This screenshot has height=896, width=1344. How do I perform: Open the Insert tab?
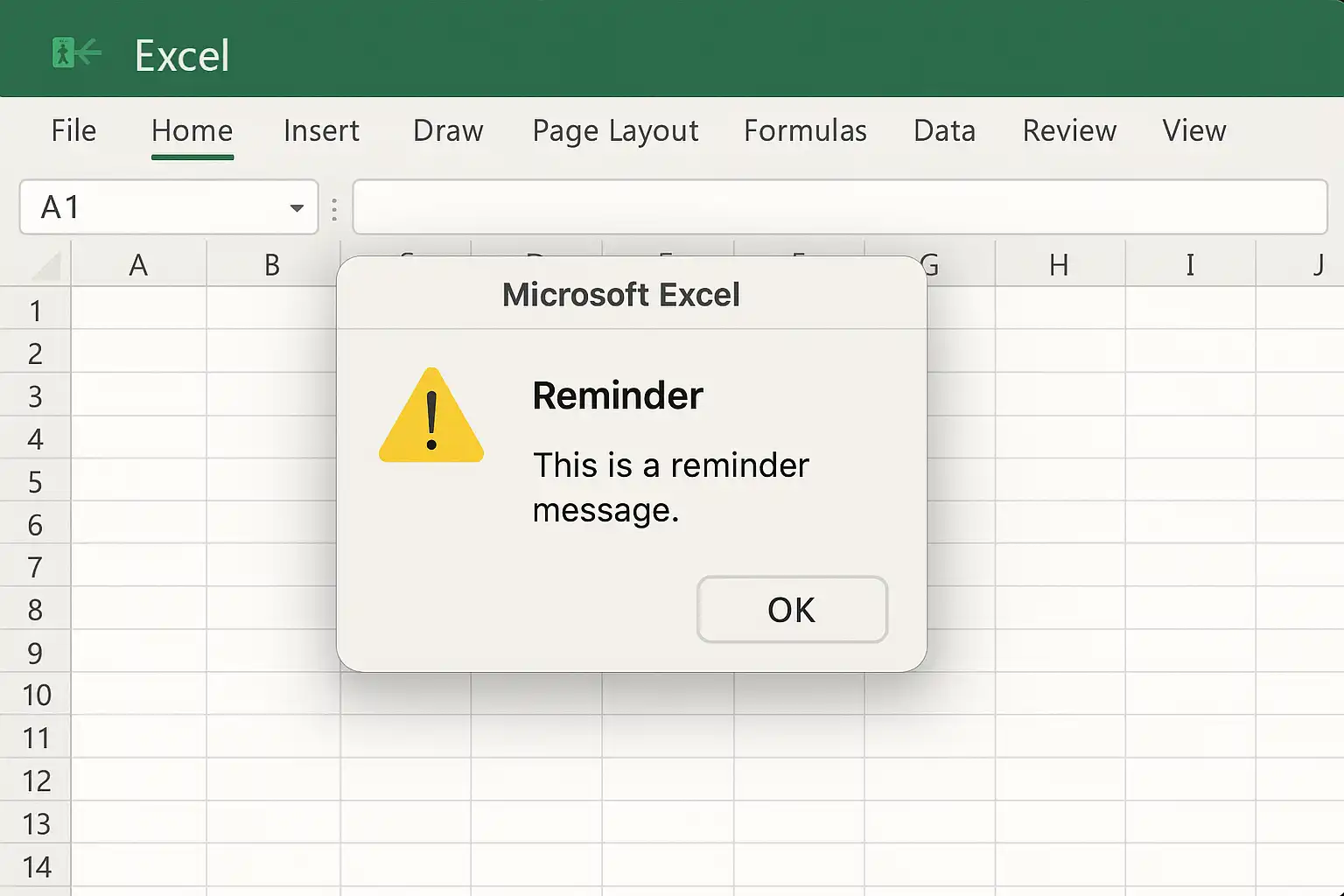coord(321,131)
